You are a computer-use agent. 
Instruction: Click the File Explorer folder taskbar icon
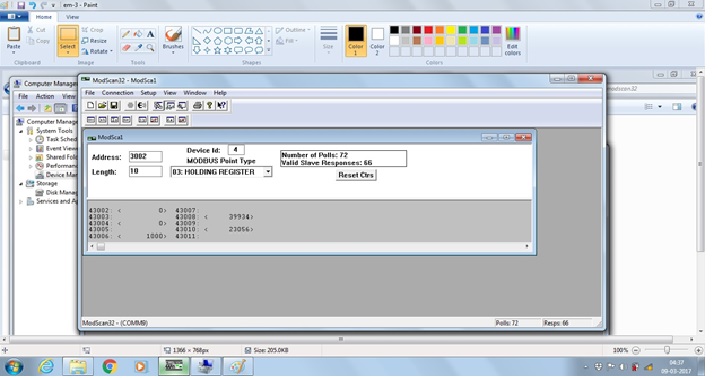point(77,367)
